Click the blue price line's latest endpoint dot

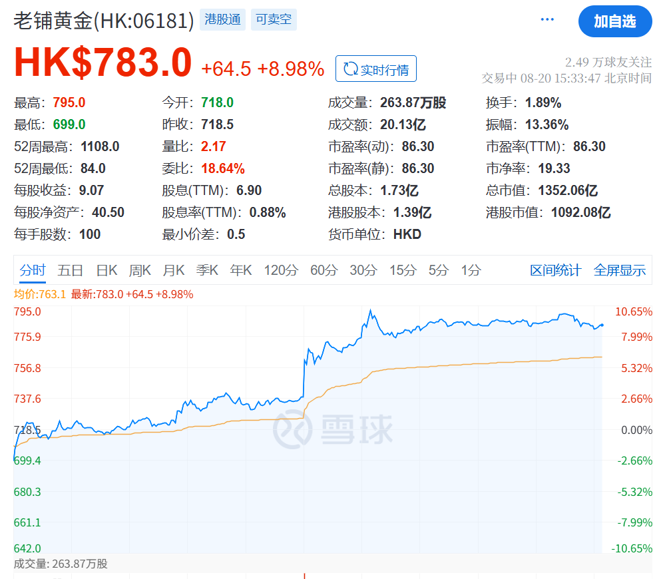pyautogui.click(x=602, y=325)
